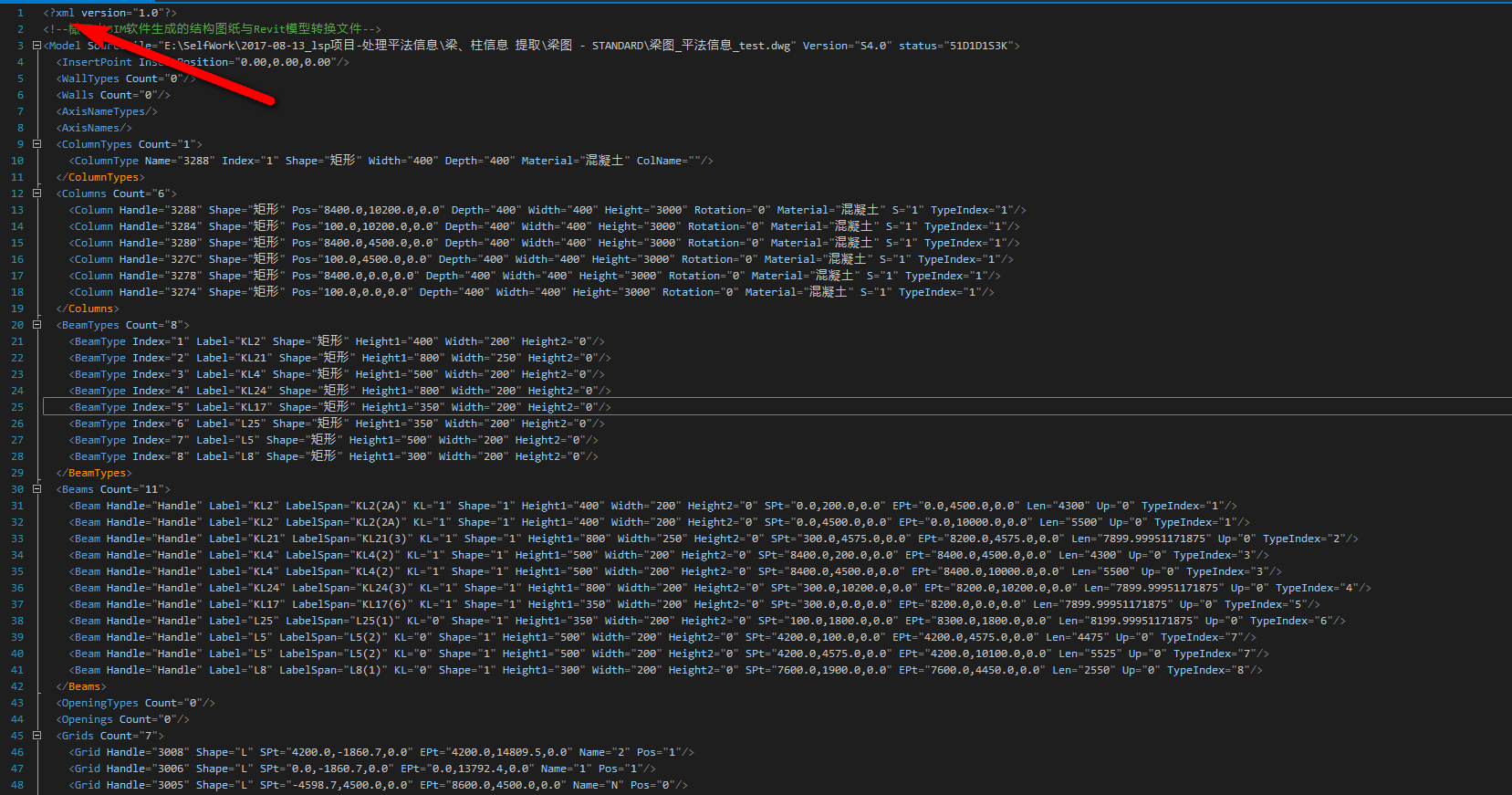The width and height of the screenshot is (1512, 795).
Task: Click the AxisNameTypes tag
Action: coord(107,111)
